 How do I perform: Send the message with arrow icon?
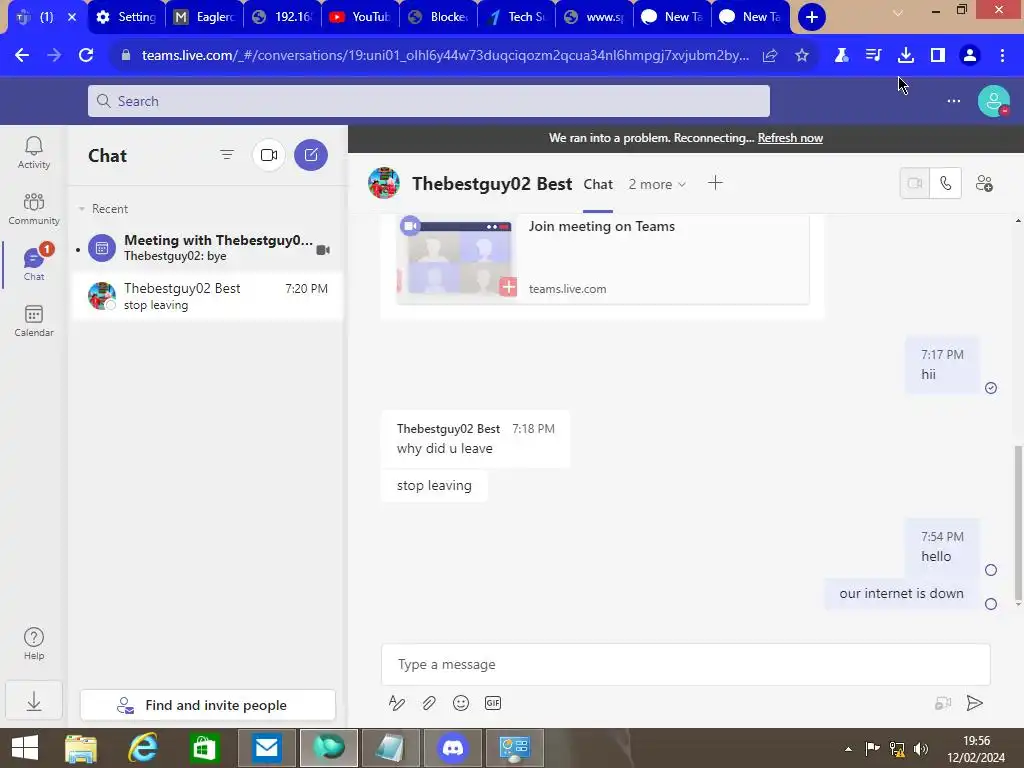(974, 703)
